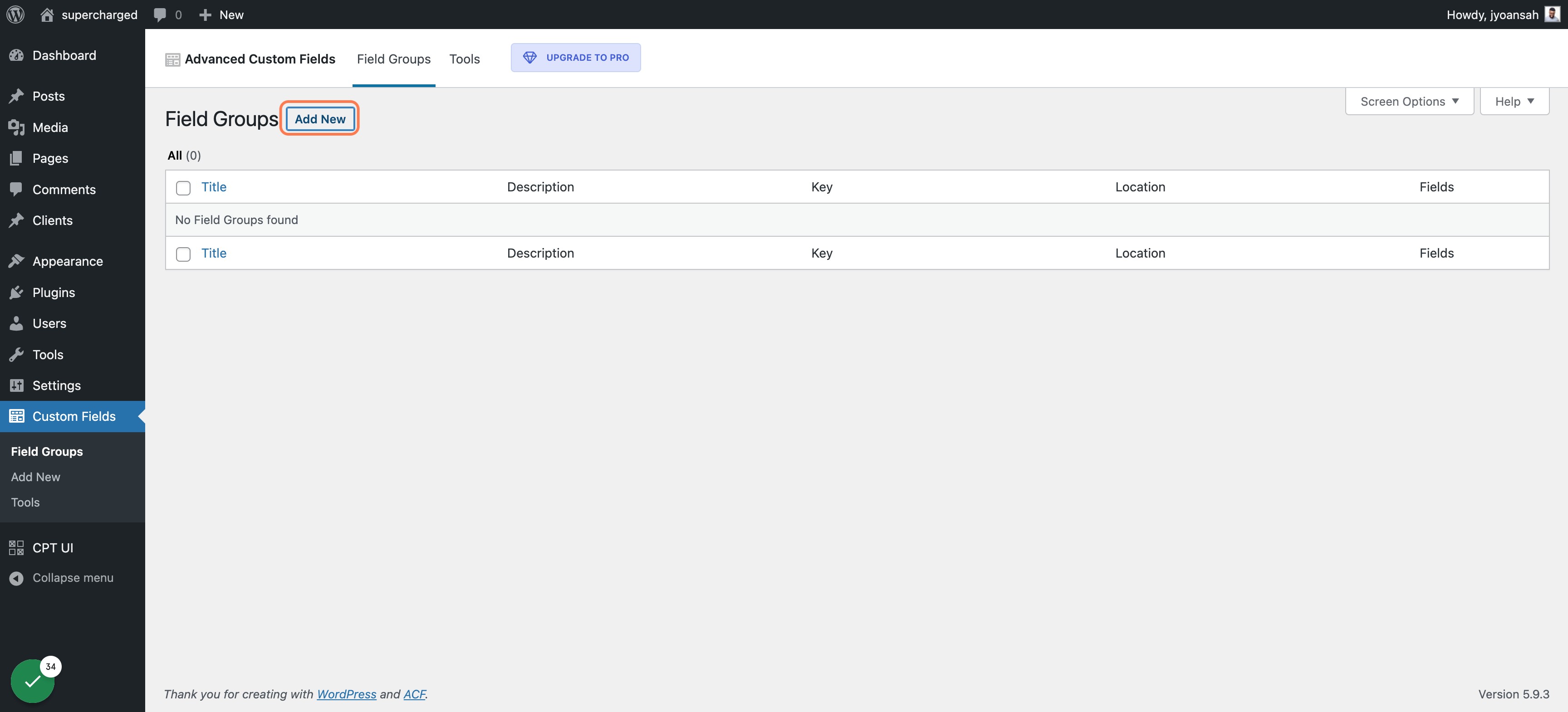Screen dimensions: 1568x712
Task: Tick the select-all checkbox in table header
Action: 183,187
